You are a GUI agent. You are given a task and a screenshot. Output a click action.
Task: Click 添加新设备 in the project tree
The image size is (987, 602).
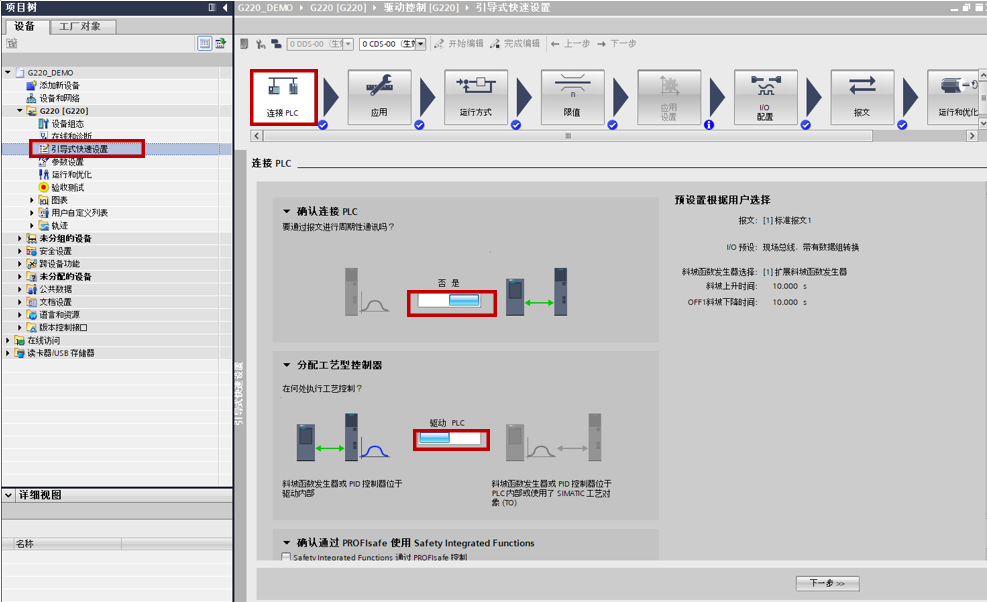coord(59,86)
